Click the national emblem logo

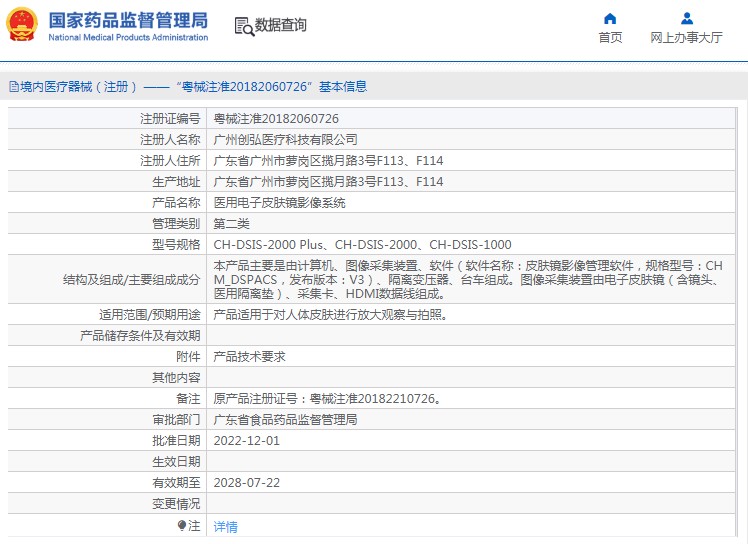22,25
